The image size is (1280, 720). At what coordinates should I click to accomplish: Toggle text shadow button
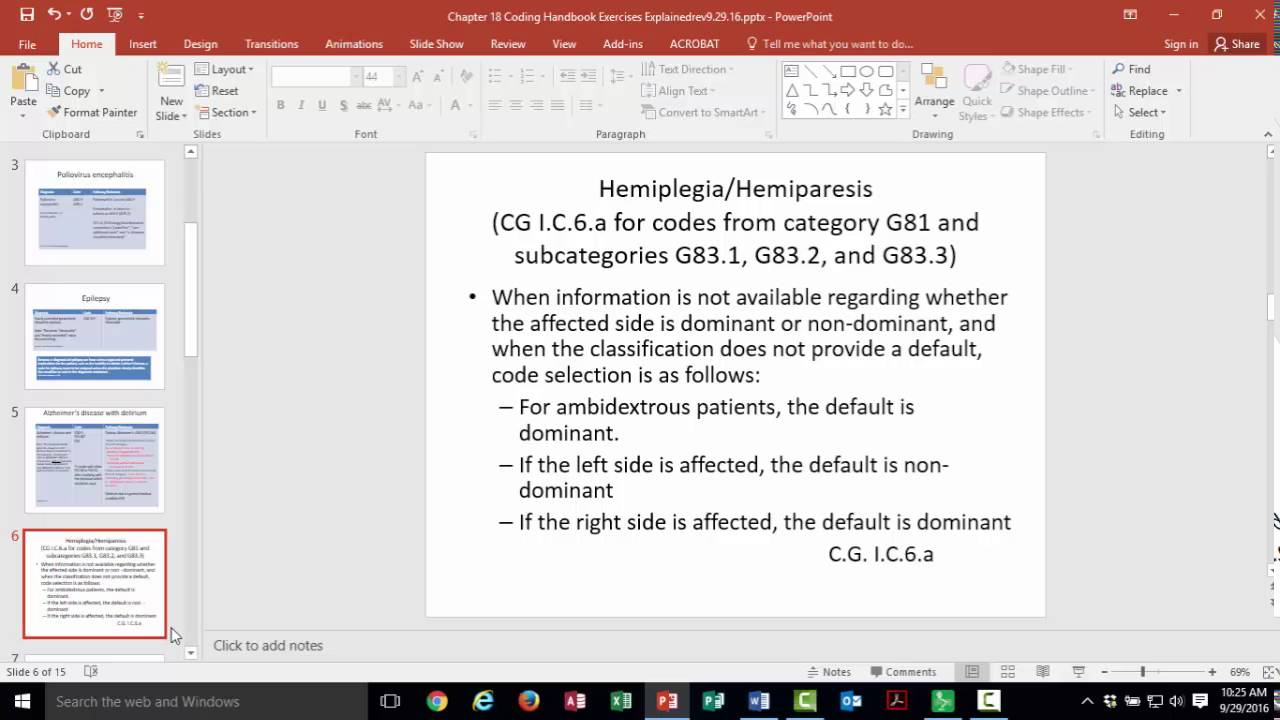tap(343, 105)
